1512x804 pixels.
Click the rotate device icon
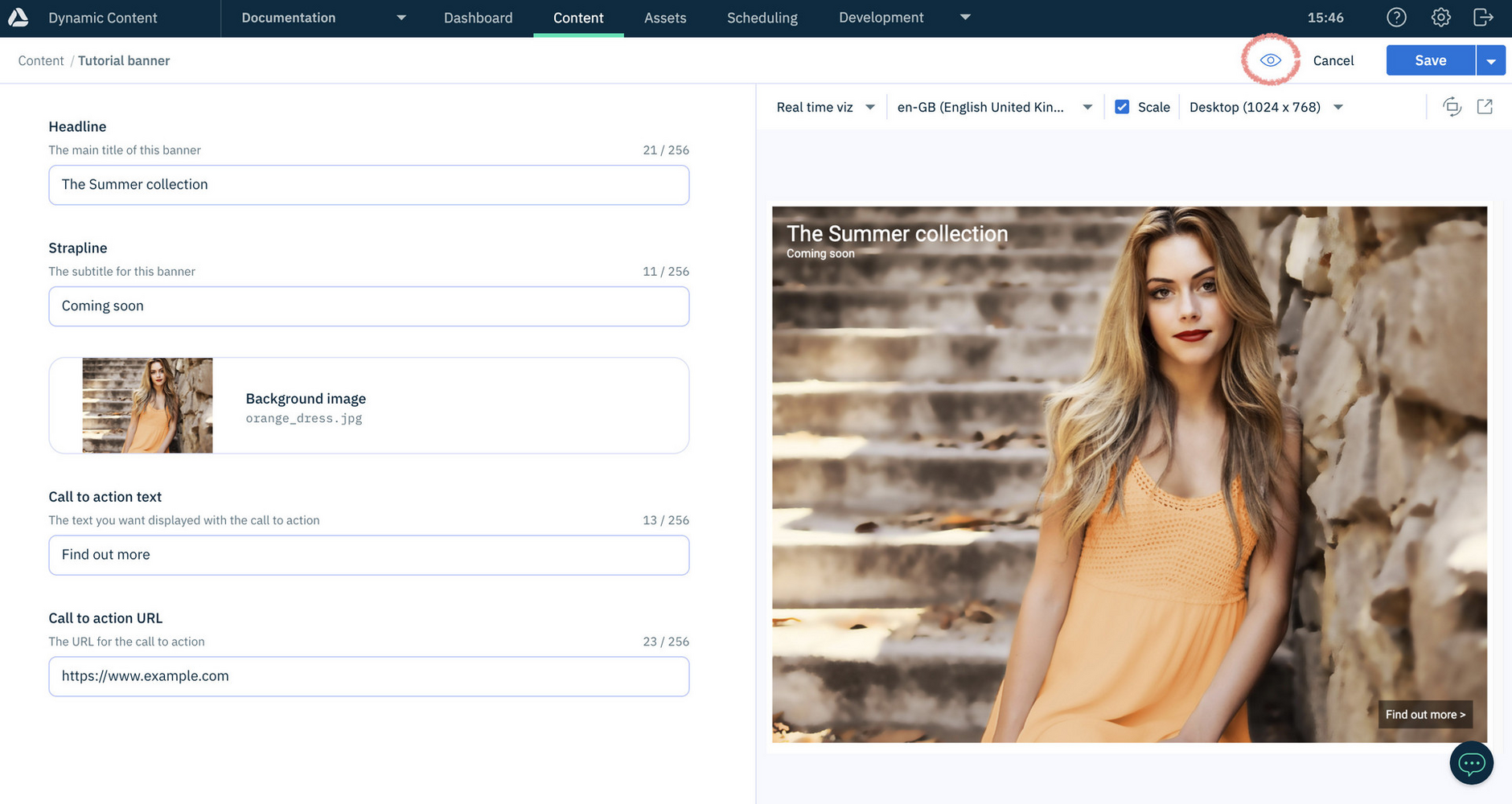click(x=1452, y=107)
